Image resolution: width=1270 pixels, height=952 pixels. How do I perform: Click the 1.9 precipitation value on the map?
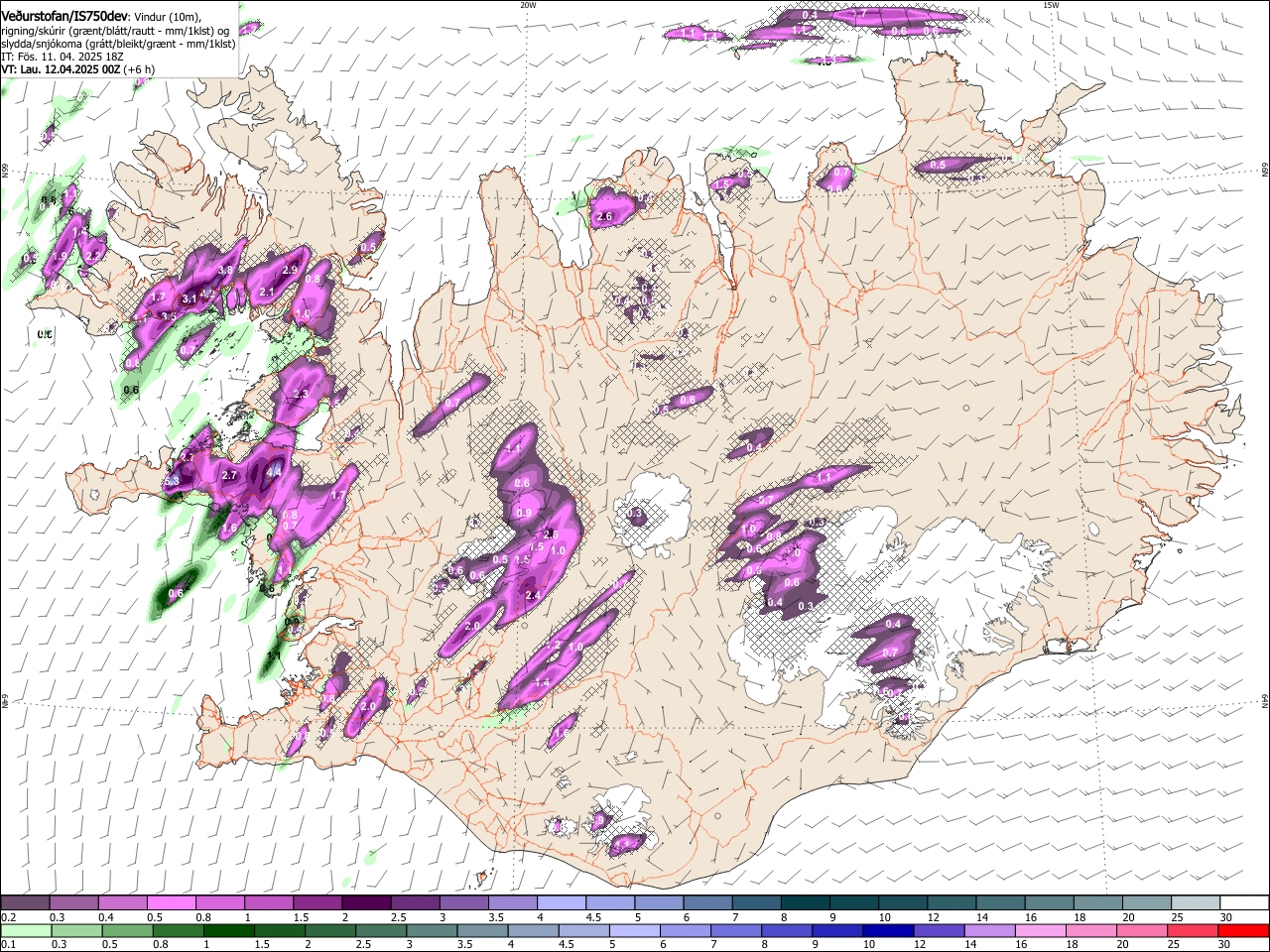click(x=60, y=256)
